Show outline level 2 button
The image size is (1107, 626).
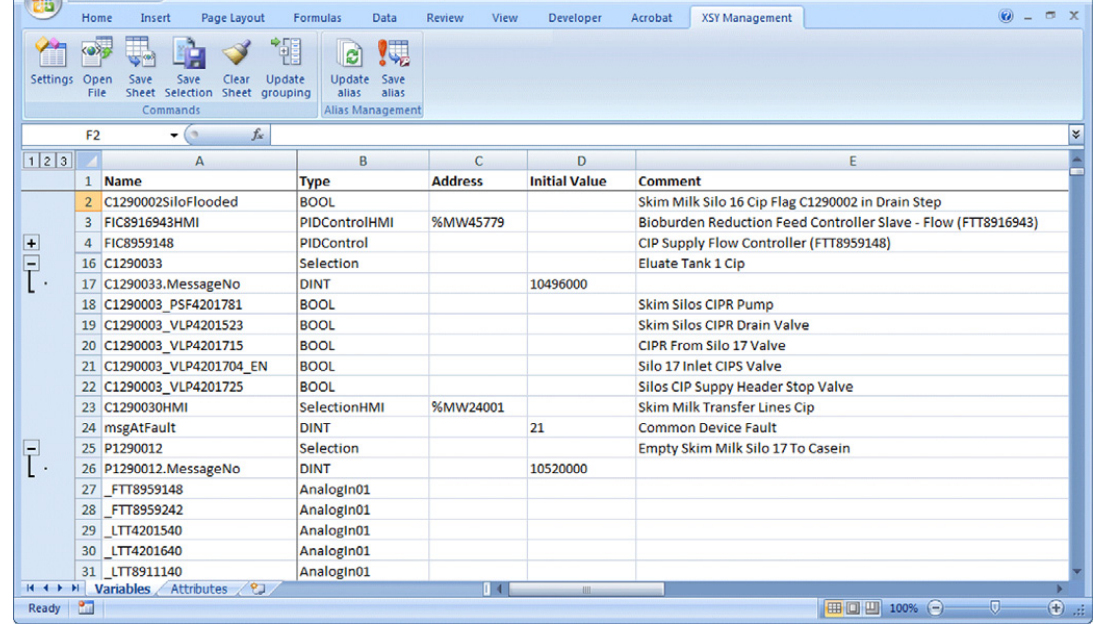point(47,161)
